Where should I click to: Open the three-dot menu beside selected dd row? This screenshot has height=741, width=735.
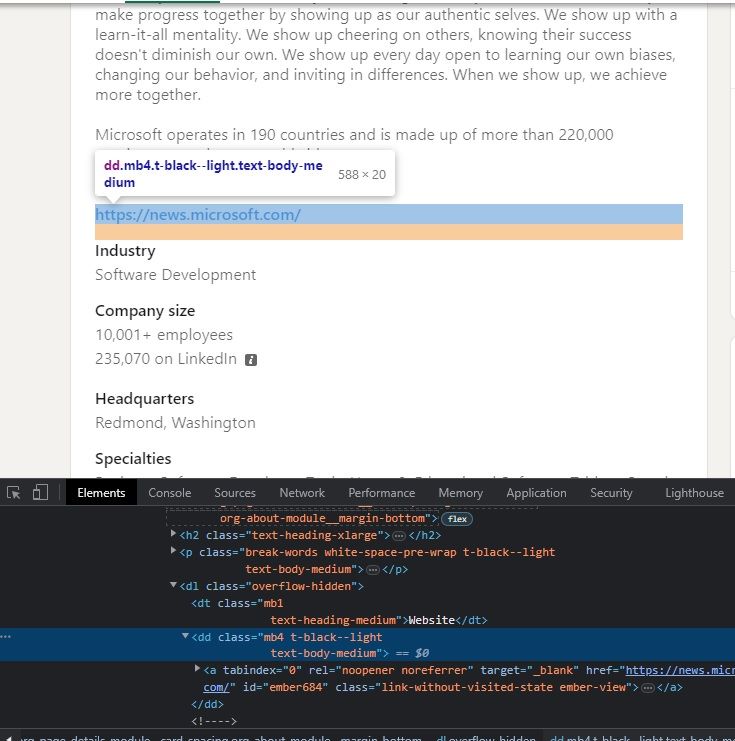(x=5, y=637)
